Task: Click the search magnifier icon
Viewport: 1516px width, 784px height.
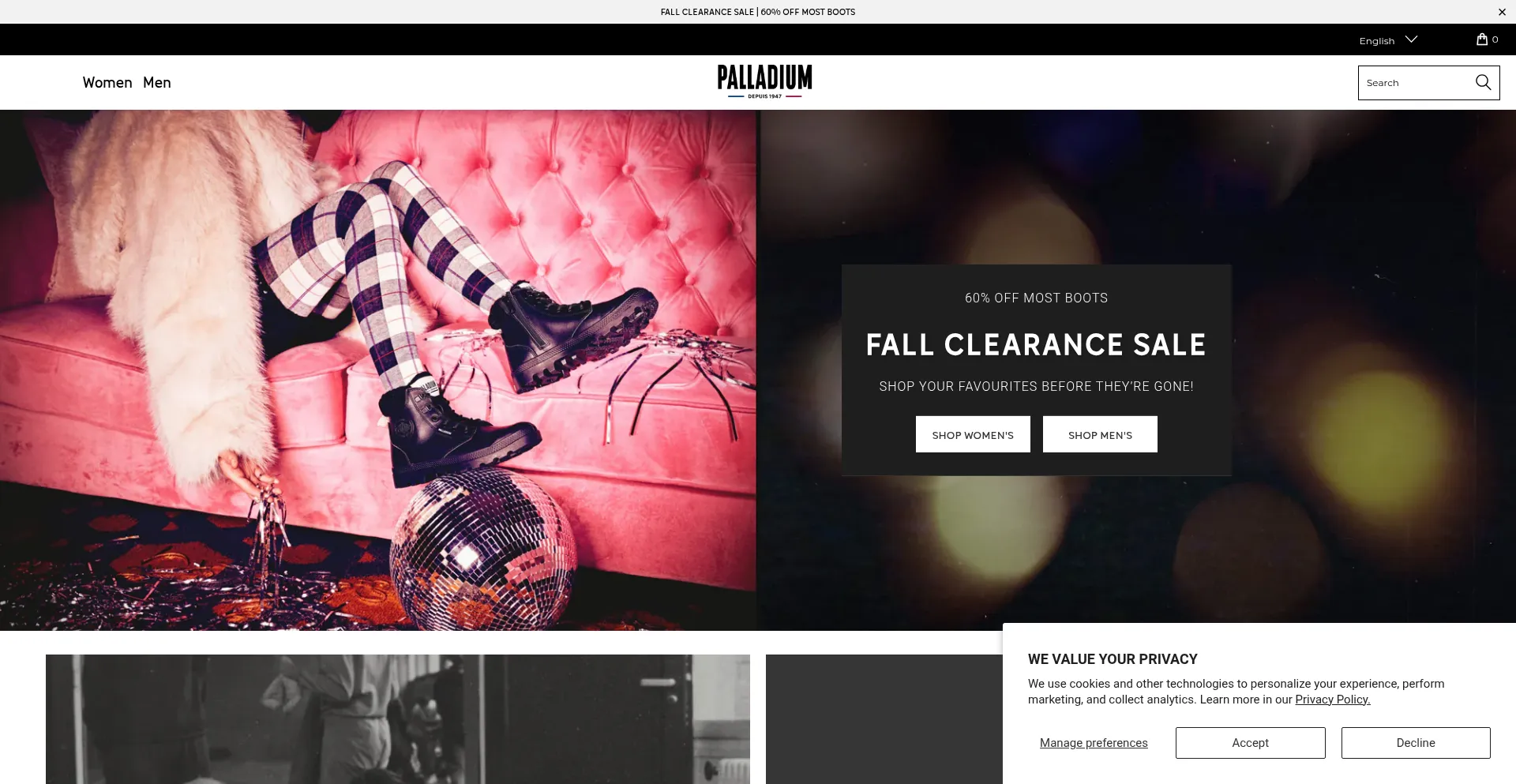Action: point(1483,82)
